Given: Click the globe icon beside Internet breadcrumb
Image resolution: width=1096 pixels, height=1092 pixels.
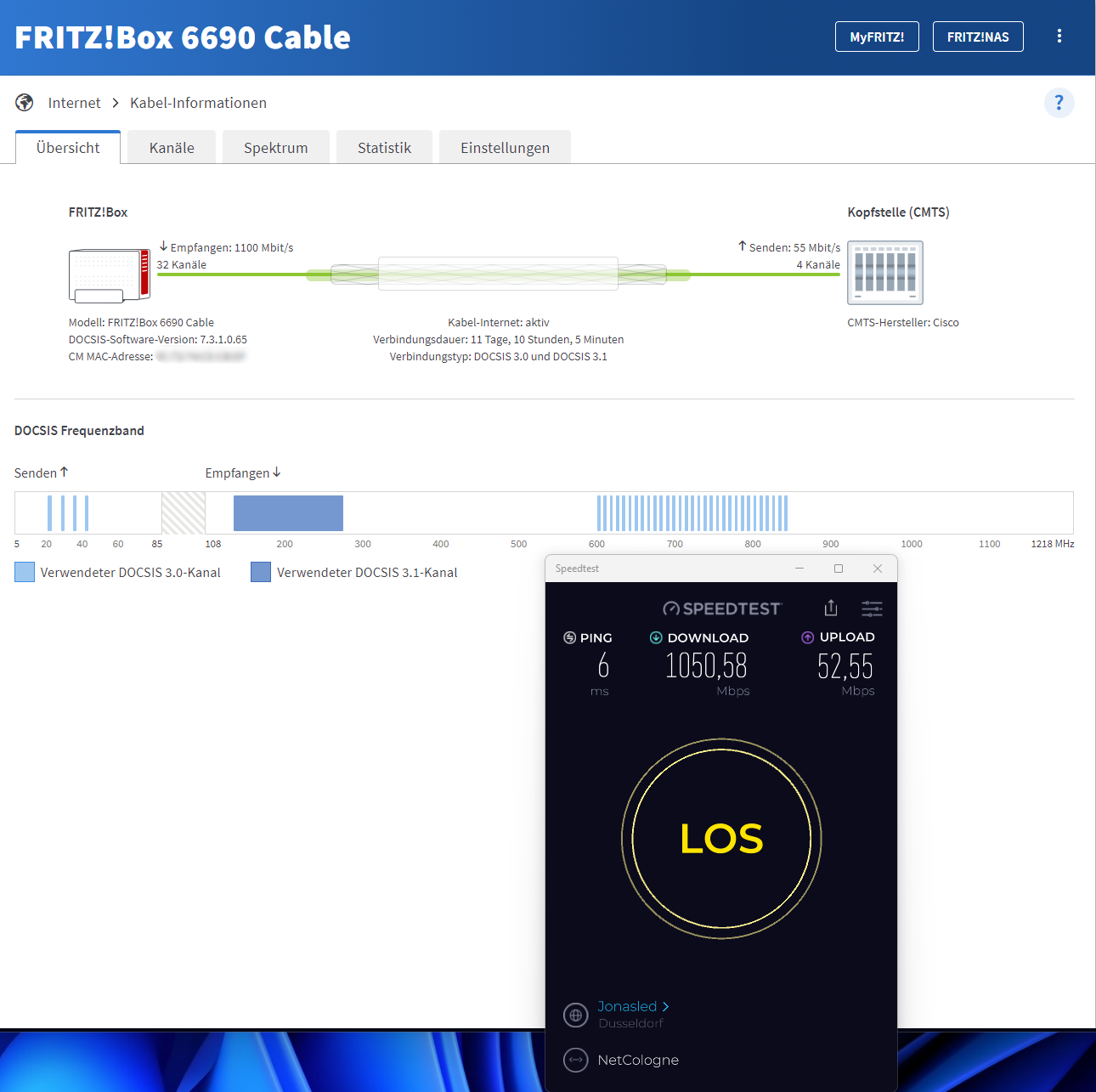Looking at the screenshot, I should (25, 103).
